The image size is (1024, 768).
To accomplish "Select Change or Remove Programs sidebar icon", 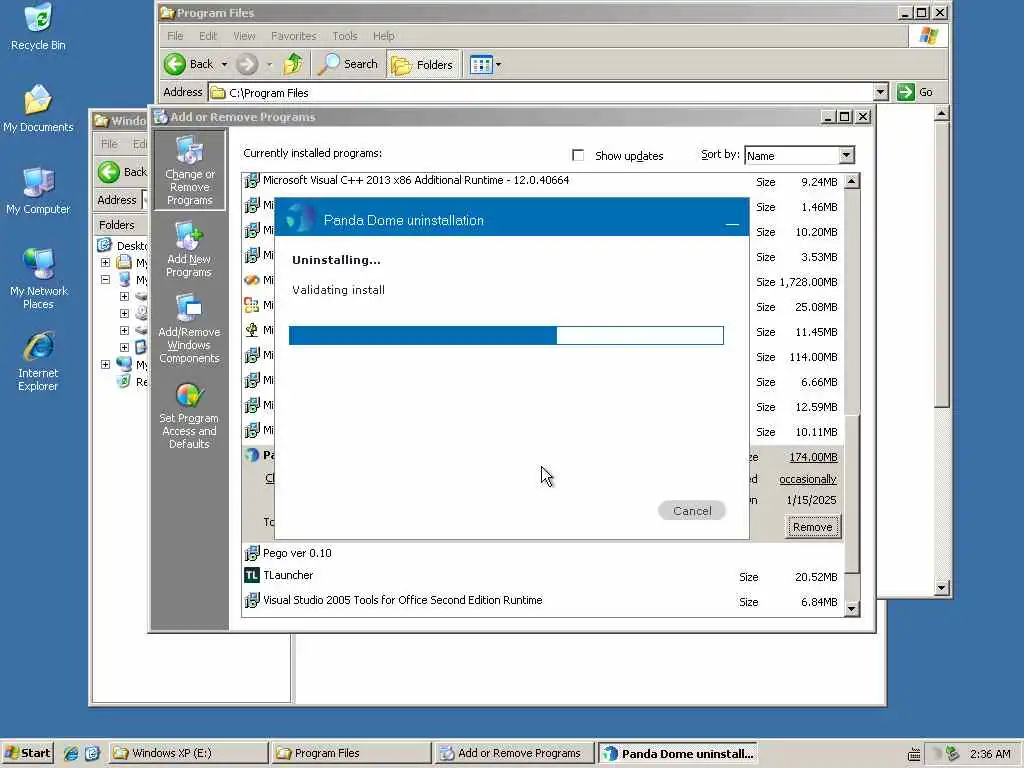I will pos(189,170).
